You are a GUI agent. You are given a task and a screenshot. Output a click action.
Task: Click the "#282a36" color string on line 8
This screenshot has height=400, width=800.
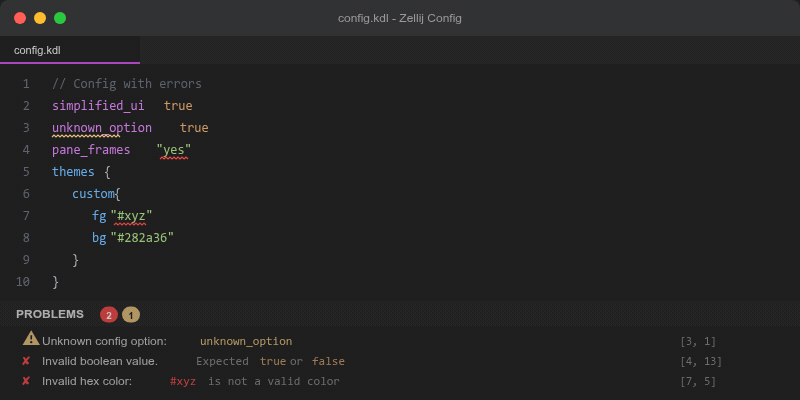click(142, 238)
